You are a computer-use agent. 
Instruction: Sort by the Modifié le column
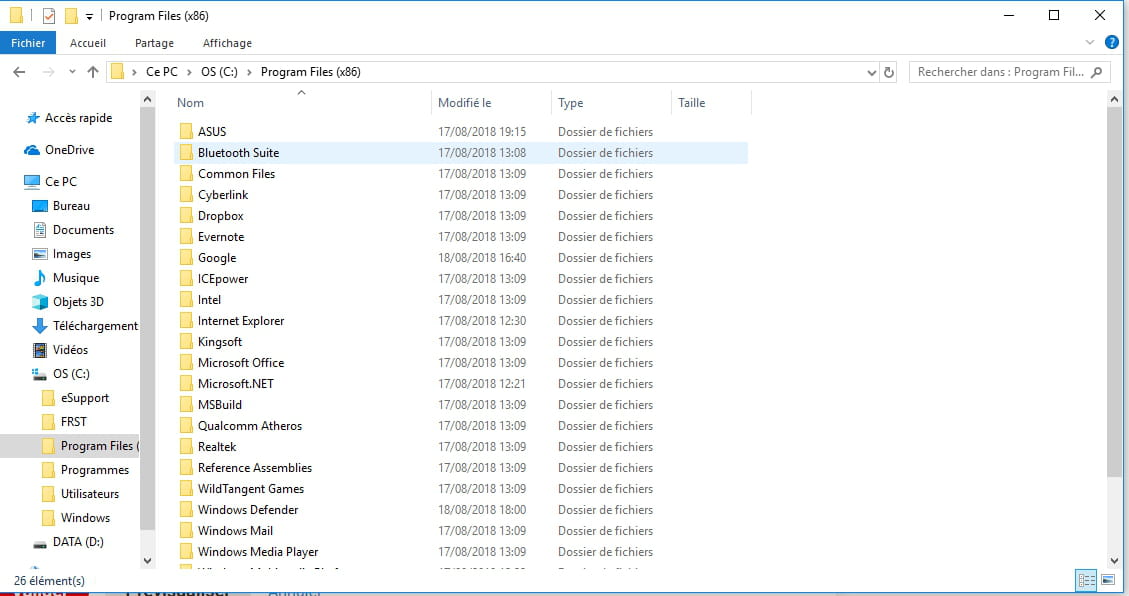(492, 103)
